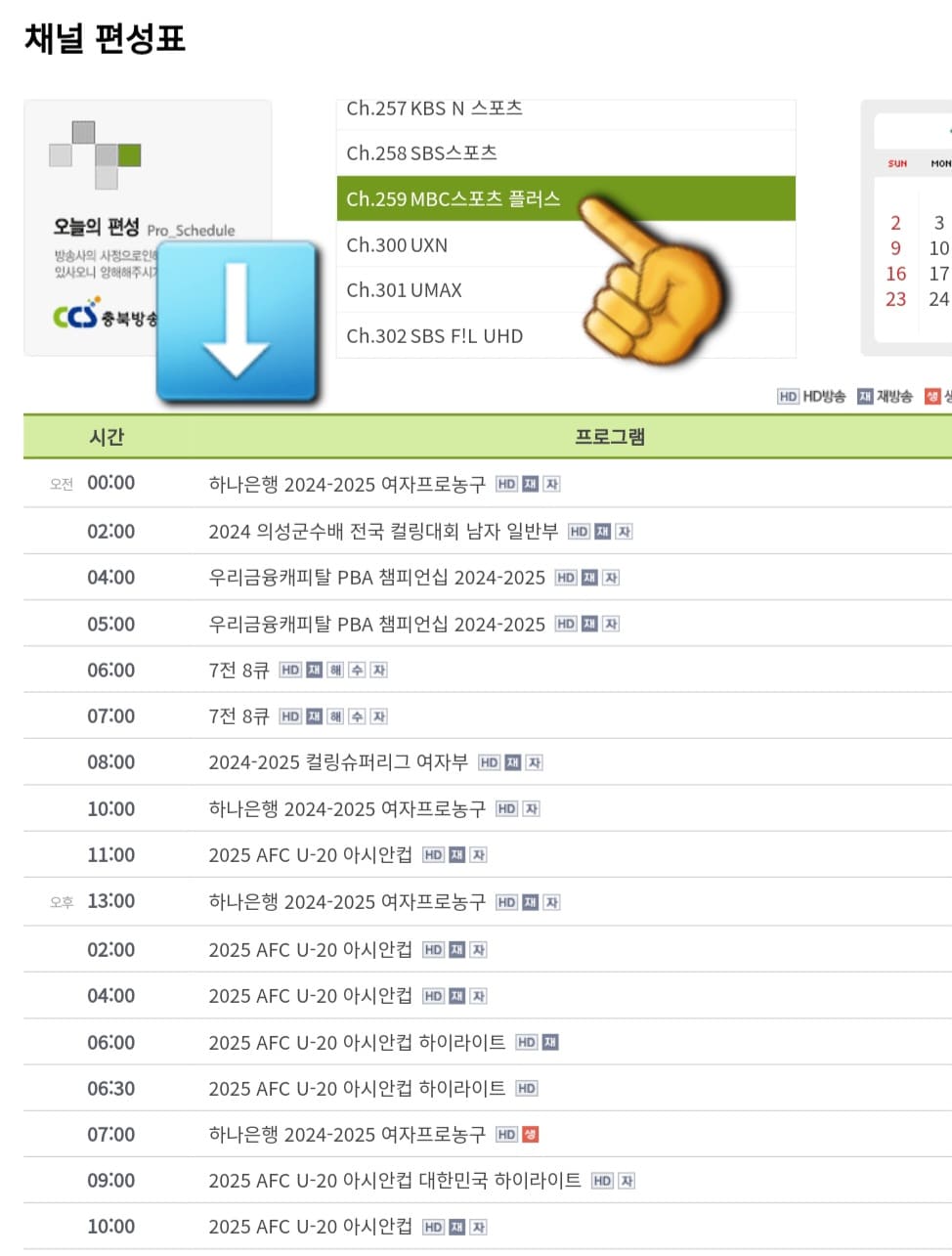The height and width of the screenshot is (1256, 952).
Task: Select Monday the 10th on the calendar
Action: (939, 248)
